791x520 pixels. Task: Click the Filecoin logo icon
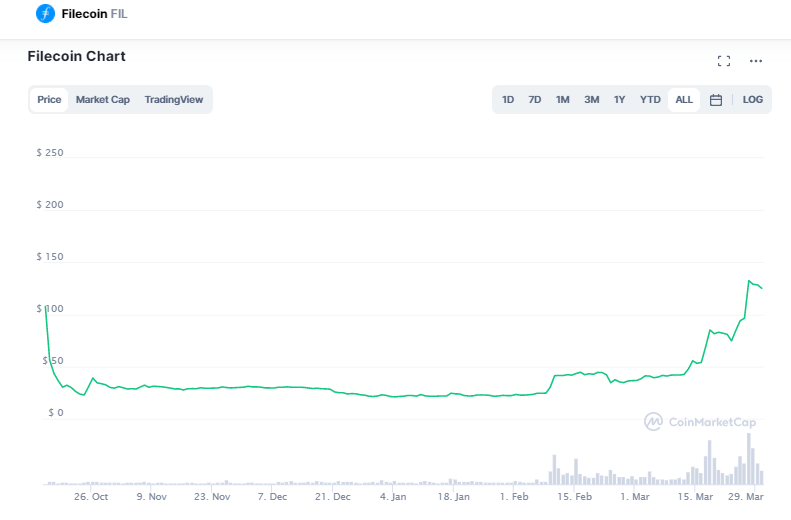pyautogui.click(x=45, y=14)
